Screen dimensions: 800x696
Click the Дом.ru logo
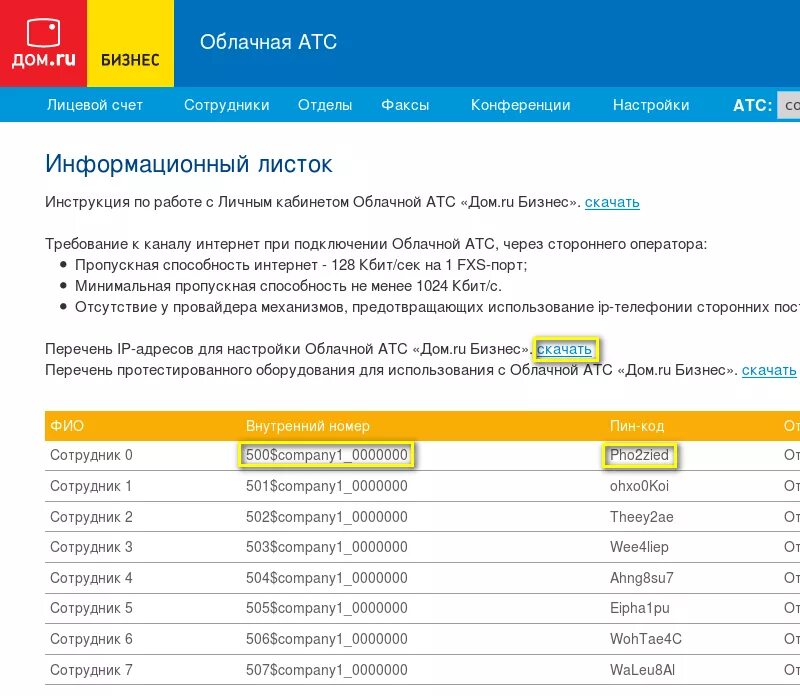coord(43,43)
